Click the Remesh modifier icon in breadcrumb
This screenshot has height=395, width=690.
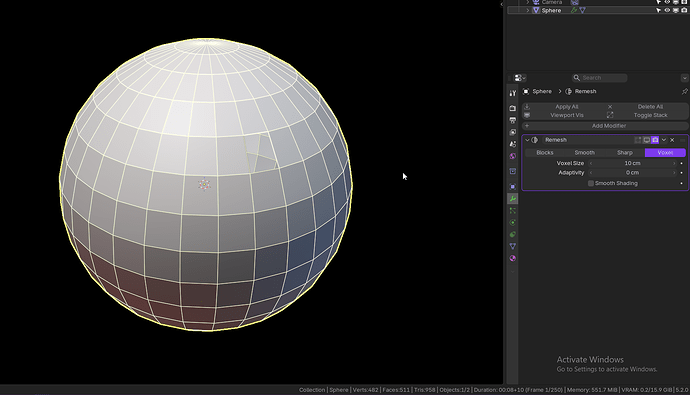(x=569, y=91)
